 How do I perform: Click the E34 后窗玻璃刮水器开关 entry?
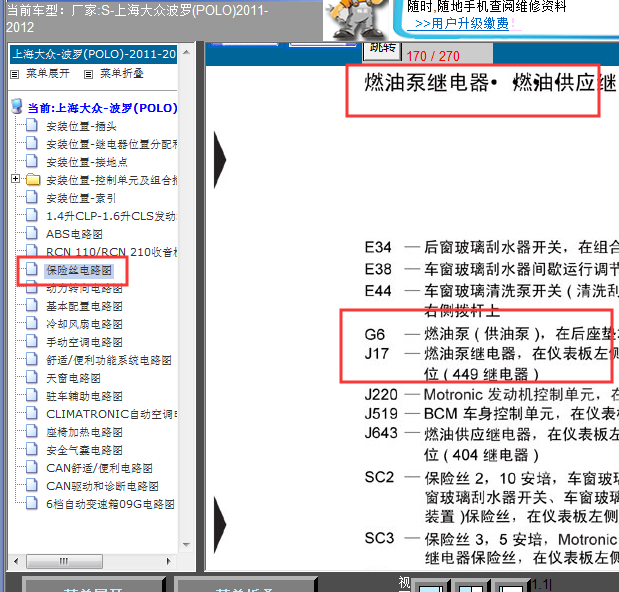click(491, 247)
